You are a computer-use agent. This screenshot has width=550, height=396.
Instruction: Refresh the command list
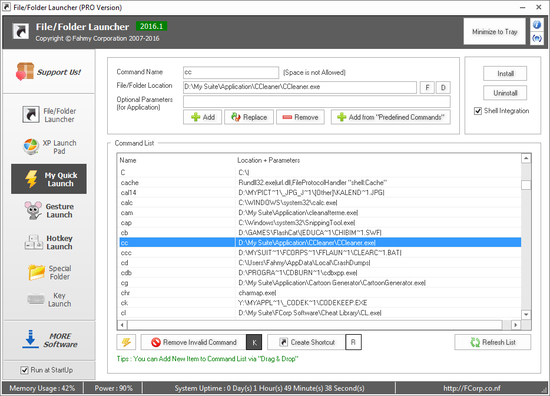[493, 342]
